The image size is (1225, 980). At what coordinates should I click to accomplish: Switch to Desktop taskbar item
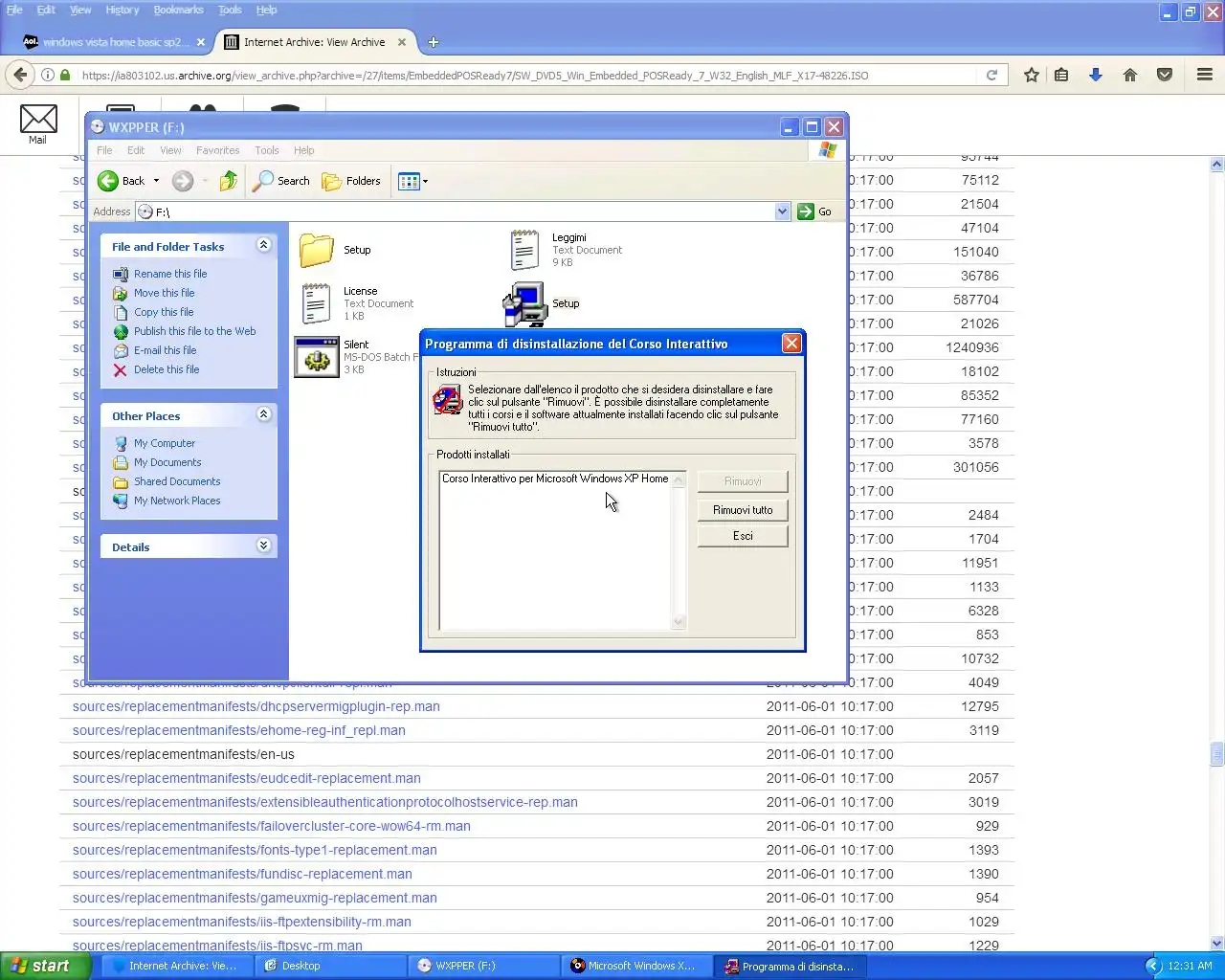330,966
